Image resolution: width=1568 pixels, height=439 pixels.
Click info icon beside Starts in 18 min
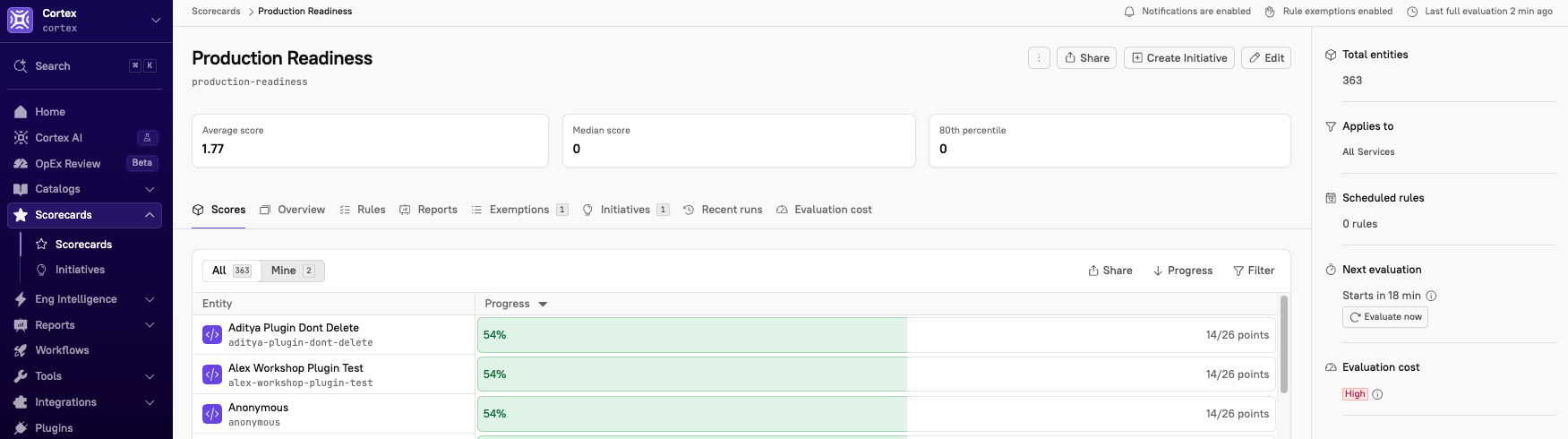(1431, 296)
